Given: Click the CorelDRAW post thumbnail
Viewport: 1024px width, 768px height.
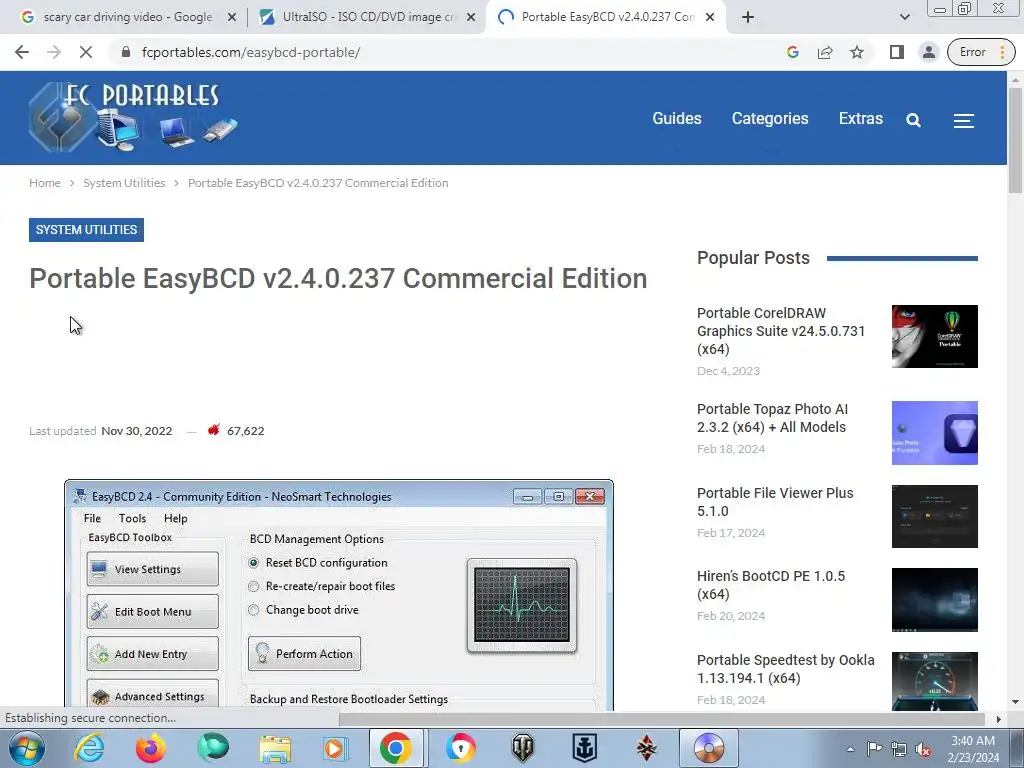Looking at the screenshot, I should (935, 336).
